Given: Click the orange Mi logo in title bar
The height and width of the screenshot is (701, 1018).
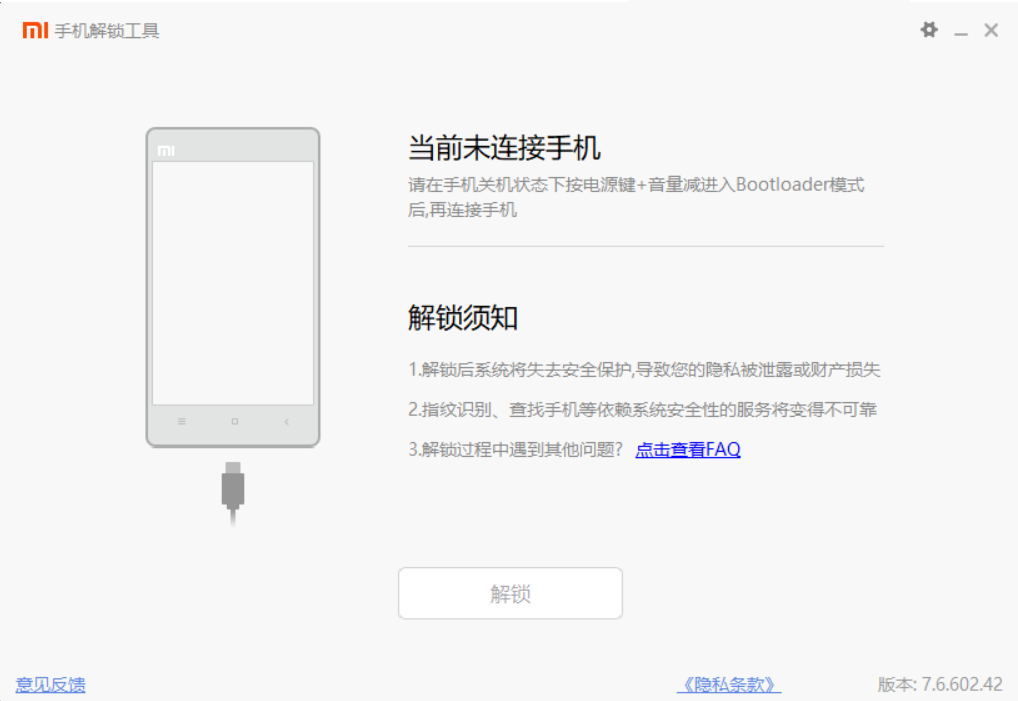Looking at the screenshot, I should pos(35,31).
